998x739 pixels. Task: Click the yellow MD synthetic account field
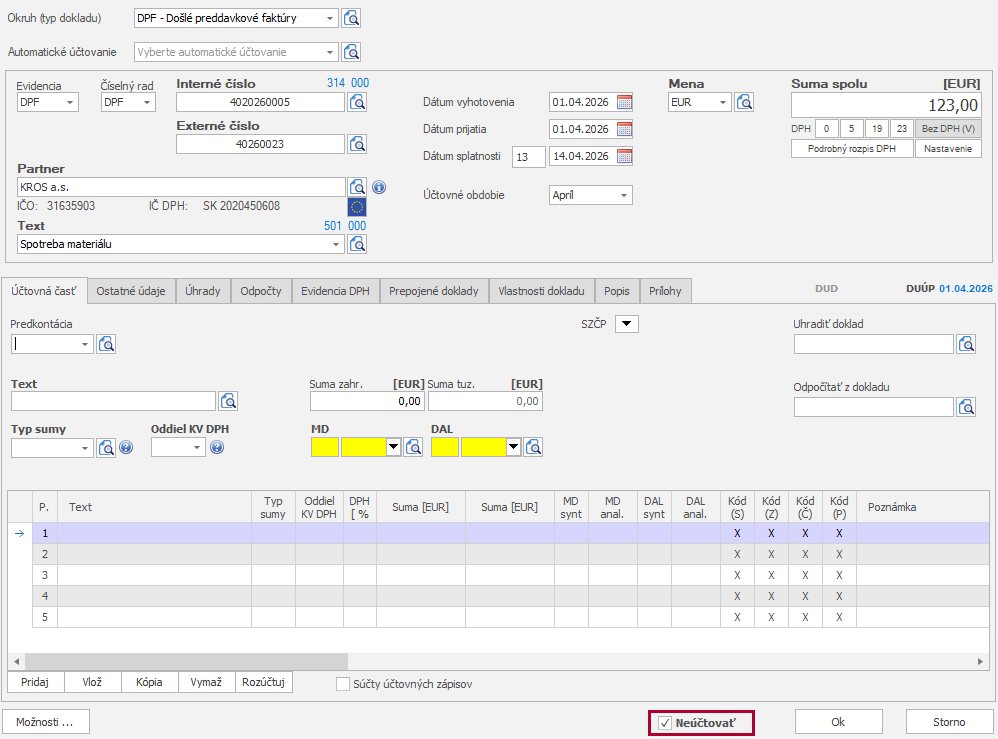(x=325, y=447)
